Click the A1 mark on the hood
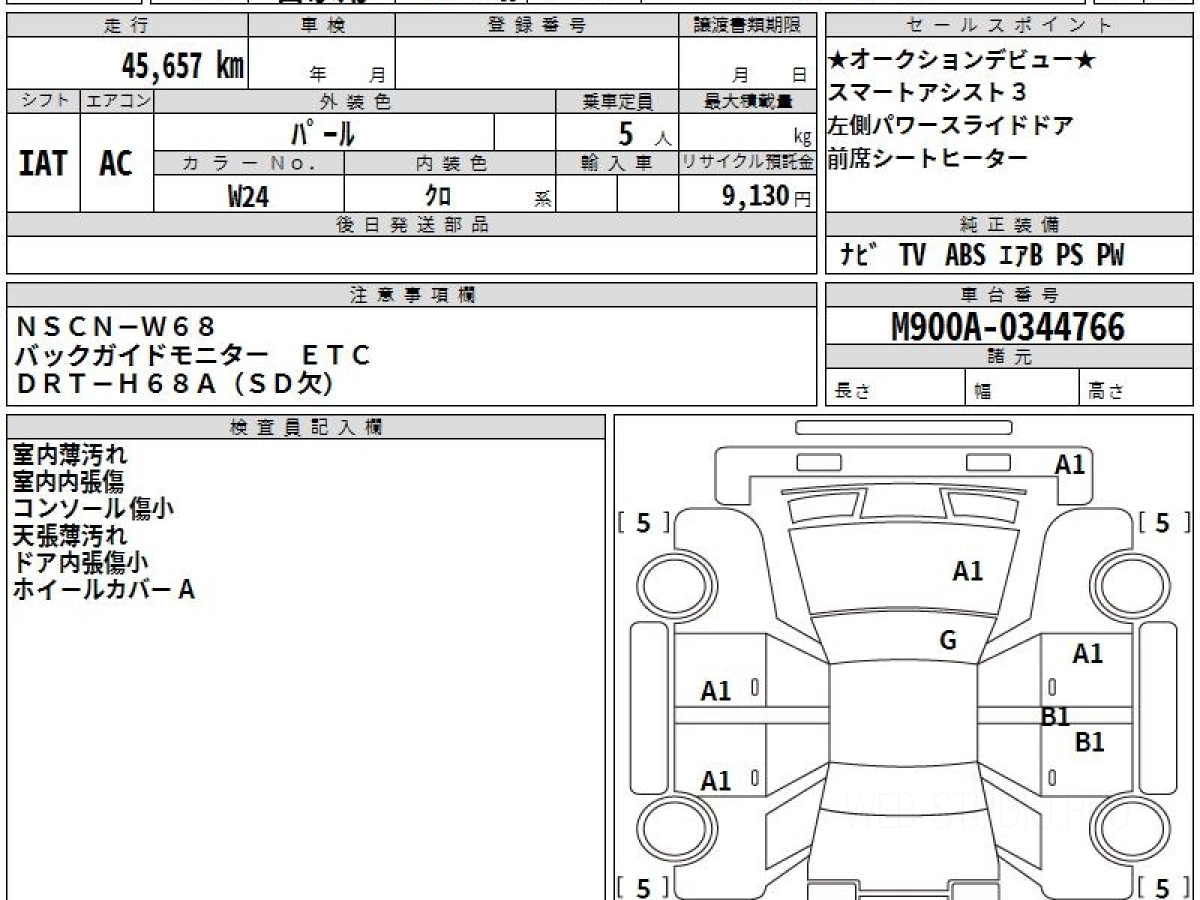This screenshot has height=900, width=1200. pos(968,571)
